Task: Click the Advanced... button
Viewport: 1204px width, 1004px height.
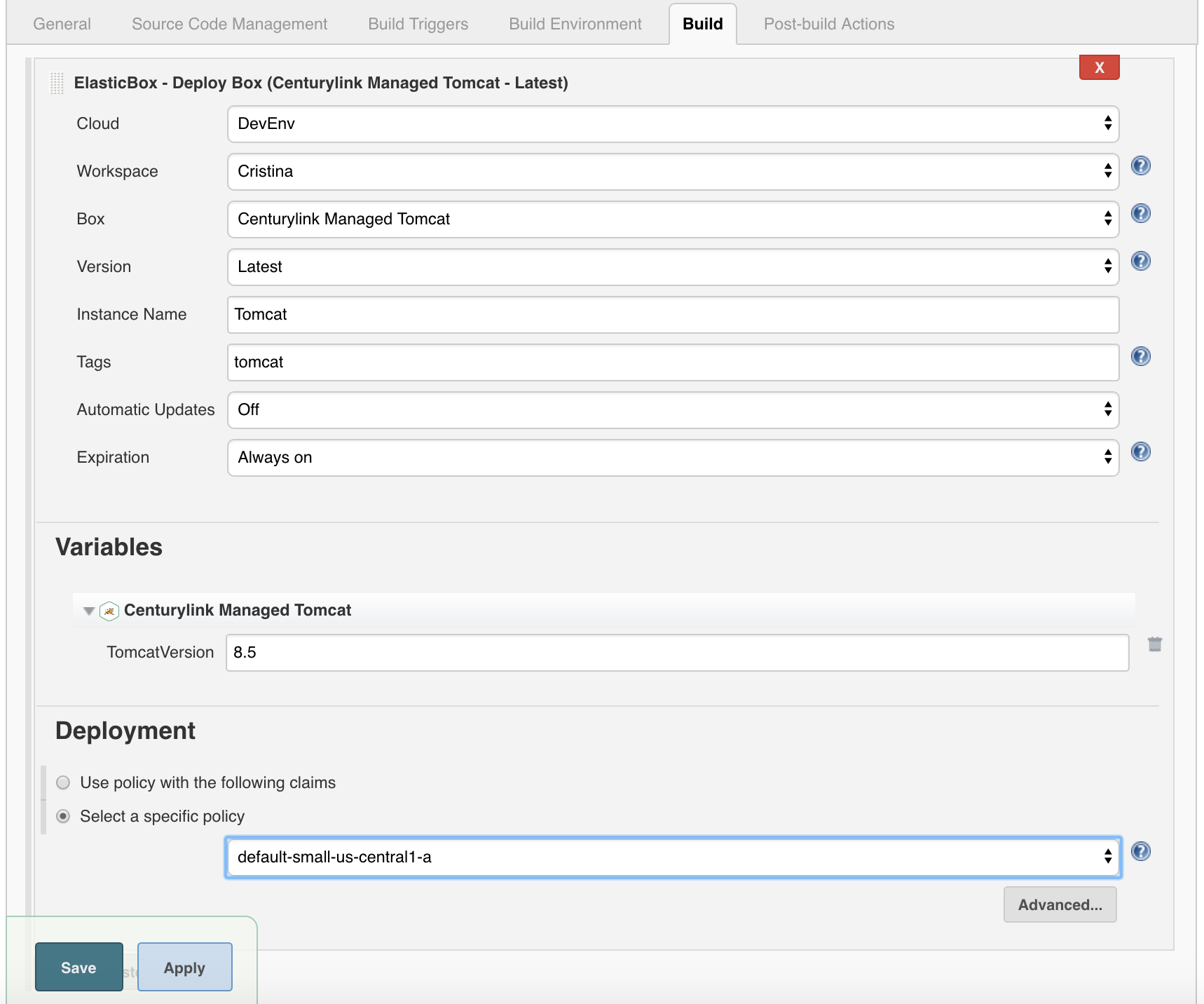Action: pyautogui.click(x=1060, y=904)
